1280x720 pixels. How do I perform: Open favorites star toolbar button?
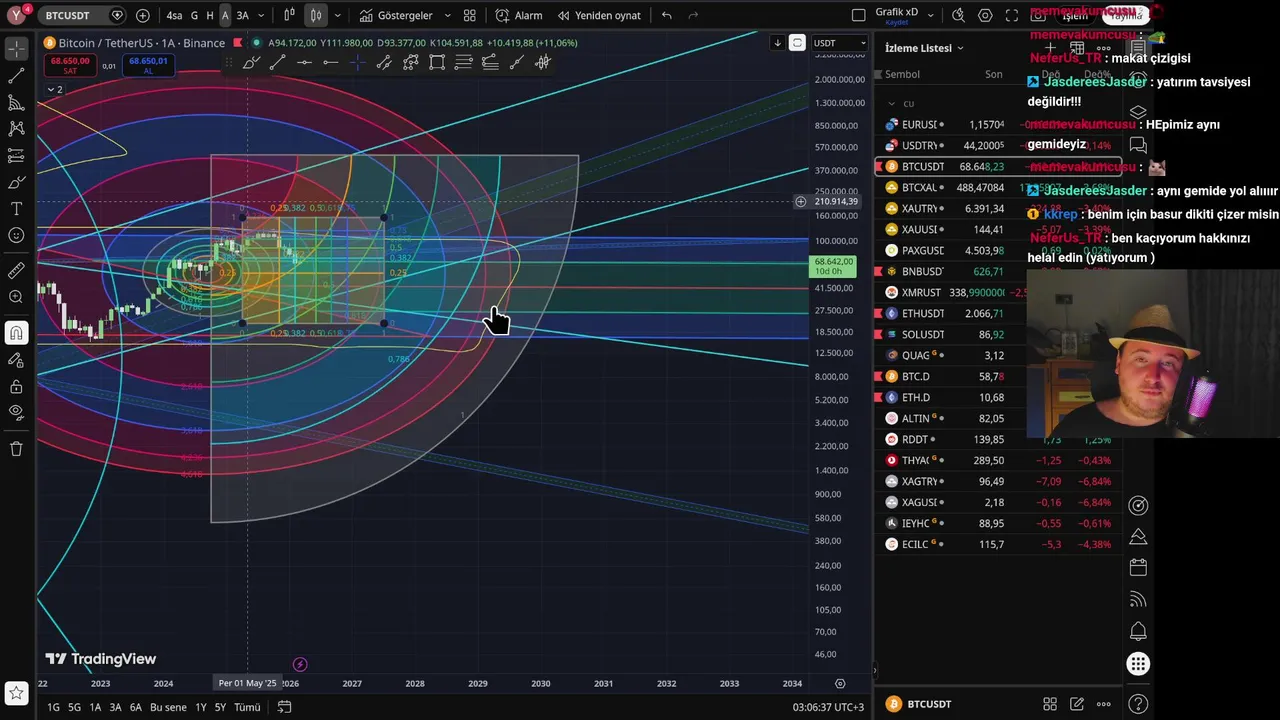click(x=16, y=693)
